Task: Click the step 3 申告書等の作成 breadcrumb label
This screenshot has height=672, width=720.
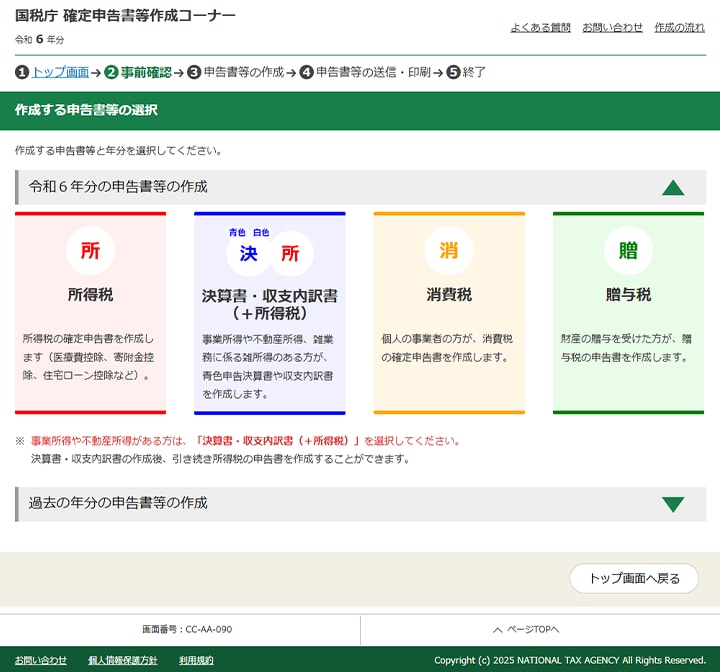Action: click(x=244, y=72)
